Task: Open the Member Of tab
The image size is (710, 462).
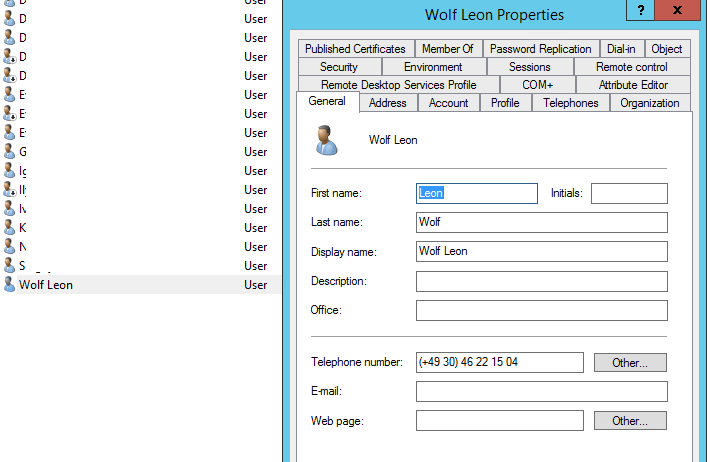Action: click(447, 48)
